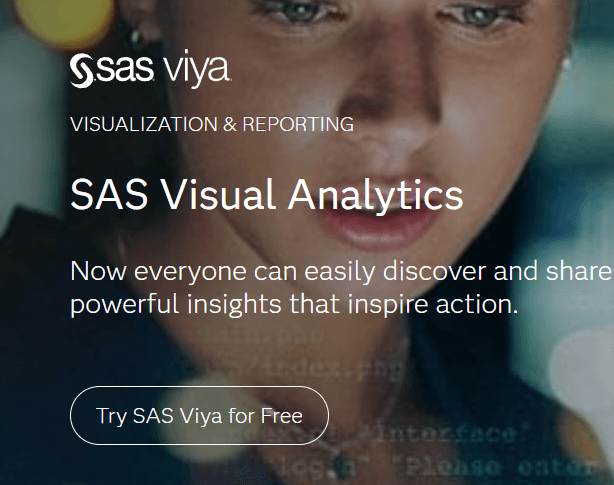The image size is (614, 485).
Task: Click the word "Free" on the button
Action: coord(281,415)
